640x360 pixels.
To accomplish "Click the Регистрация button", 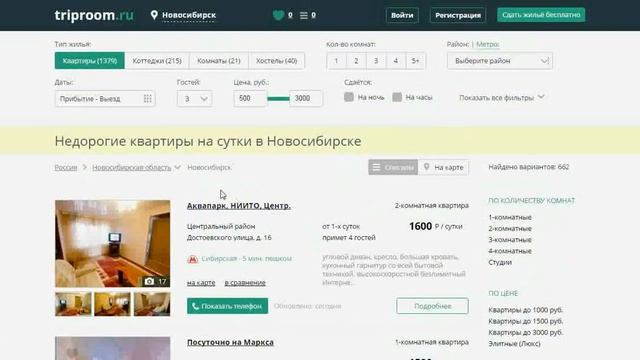I will click(458, 15).
